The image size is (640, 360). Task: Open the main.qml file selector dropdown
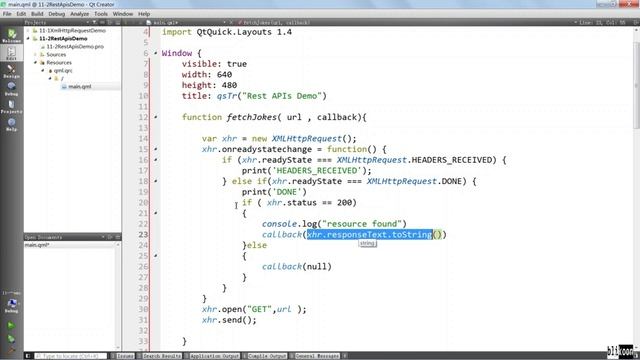point(186,22)
